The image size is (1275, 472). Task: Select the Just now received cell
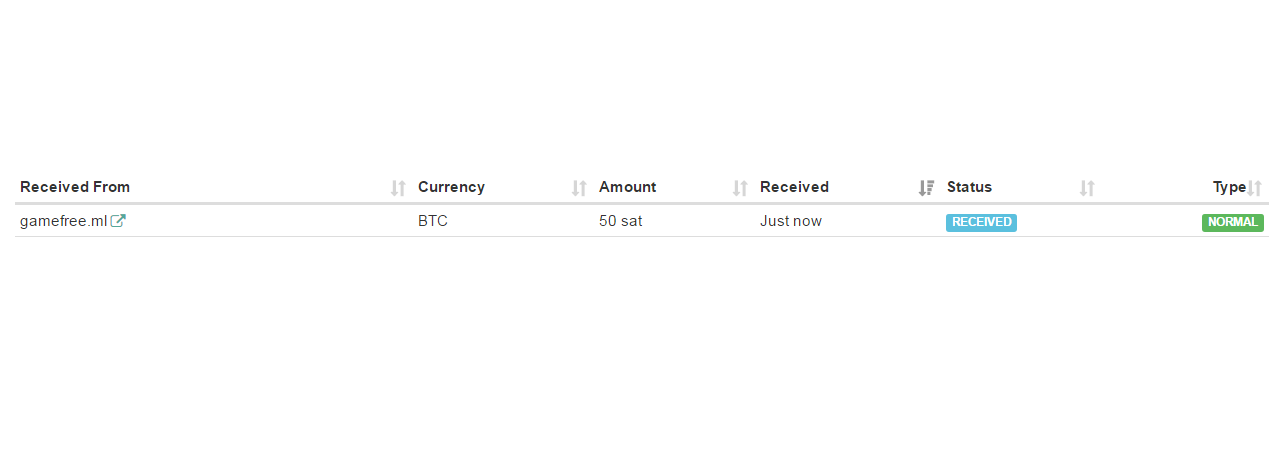click(x=791, y=221)
